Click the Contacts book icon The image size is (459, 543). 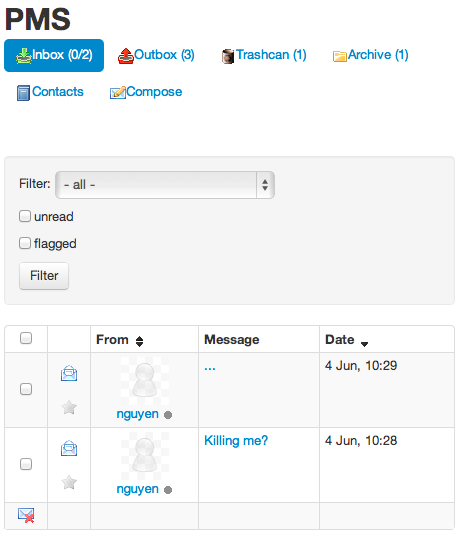pyautogui.click(x=23, y=93)
